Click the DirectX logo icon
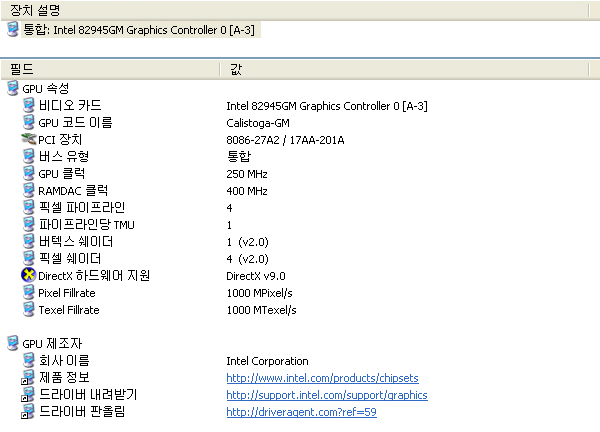 click(x=28, y=275)
